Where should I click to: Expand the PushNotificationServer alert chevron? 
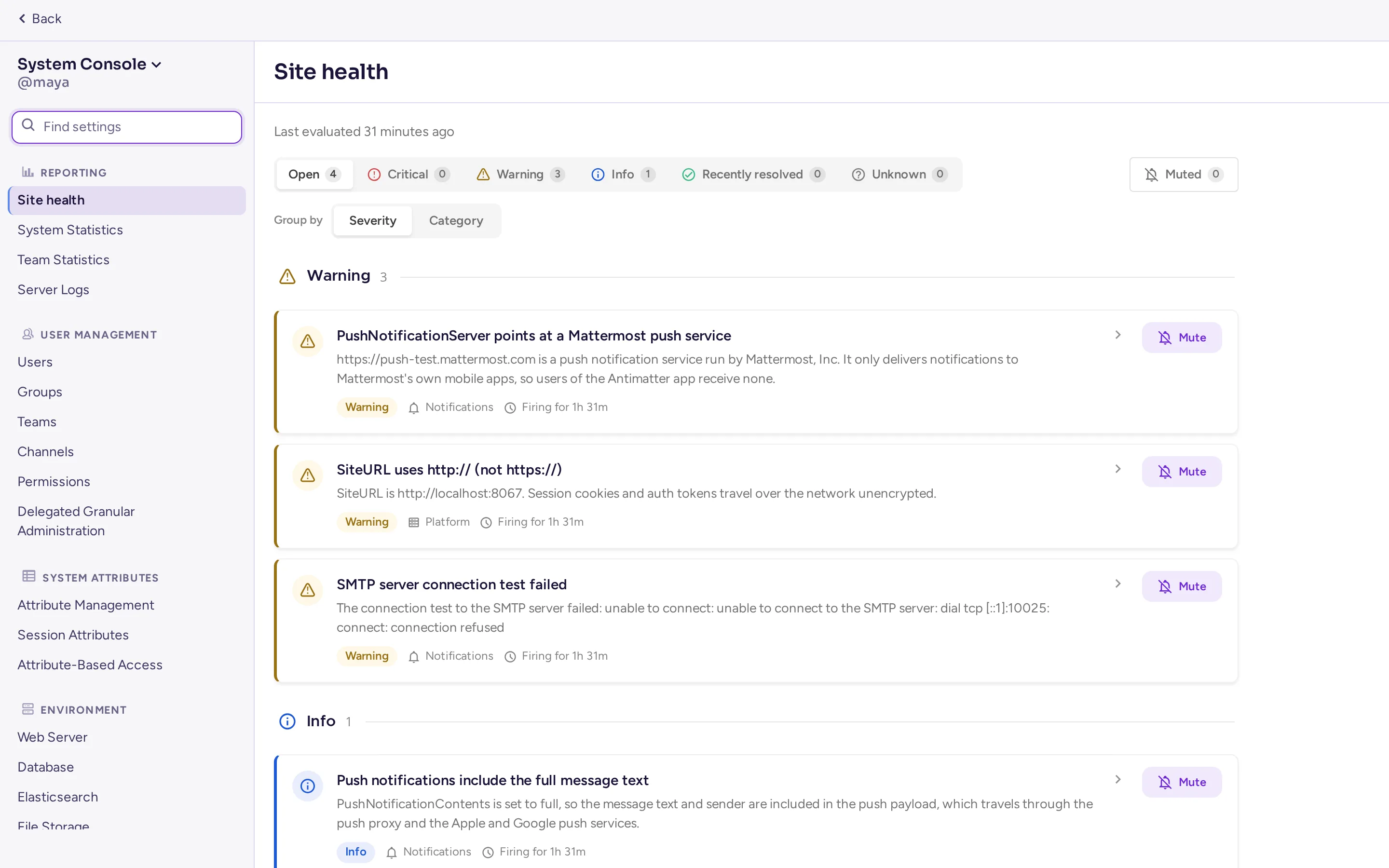[x=1117, y=335]
